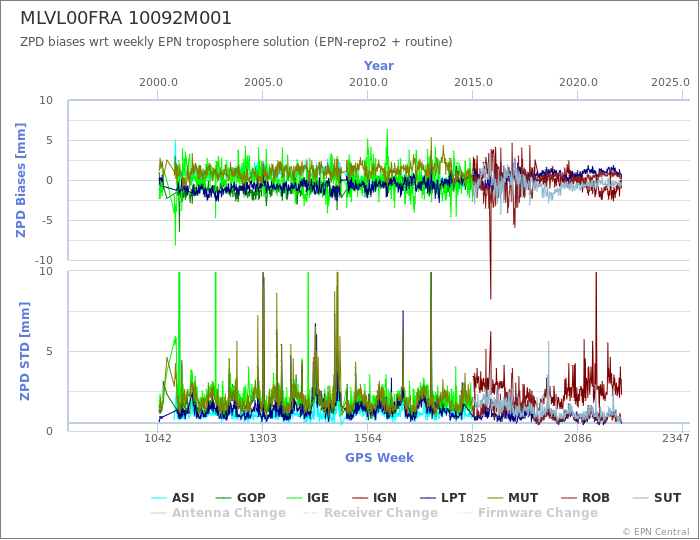Image resolution: width=700 pixels, height=540 pixels.
Task: Toggle the IGN series legend entry
Action: pyautogui.click(x=374, y=498)
